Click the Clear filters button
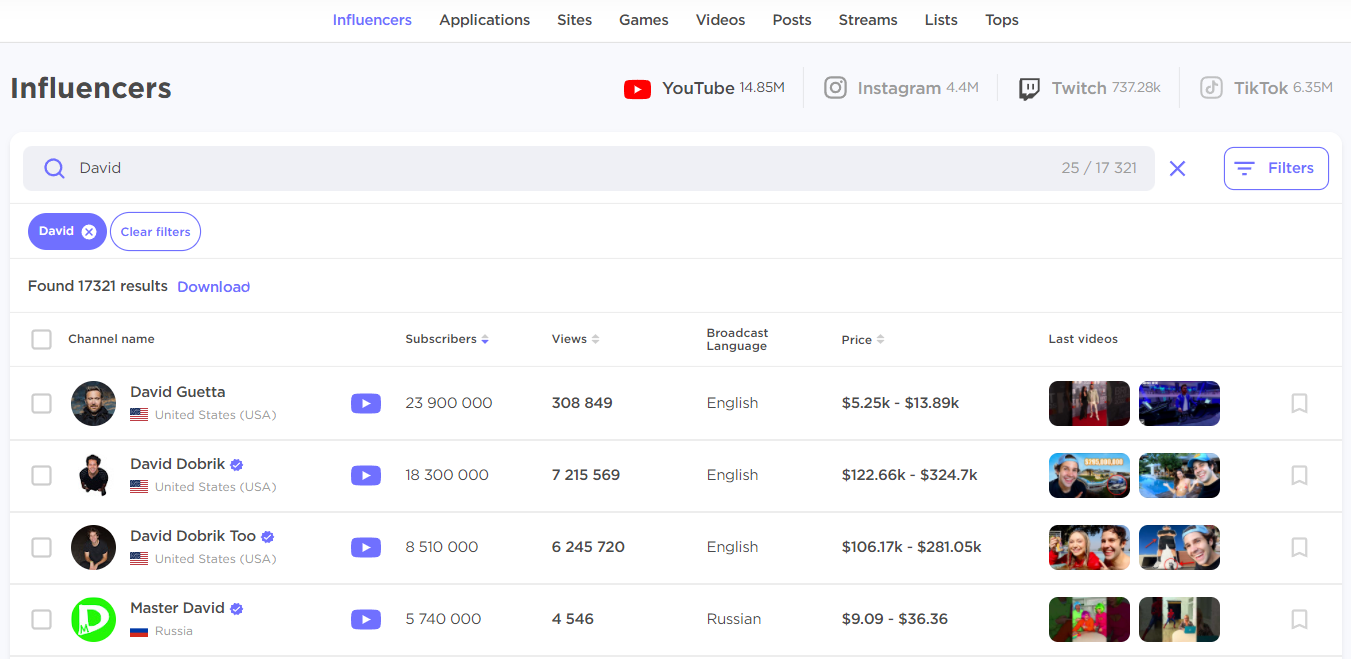1351x659 pixels. (155, 232)
